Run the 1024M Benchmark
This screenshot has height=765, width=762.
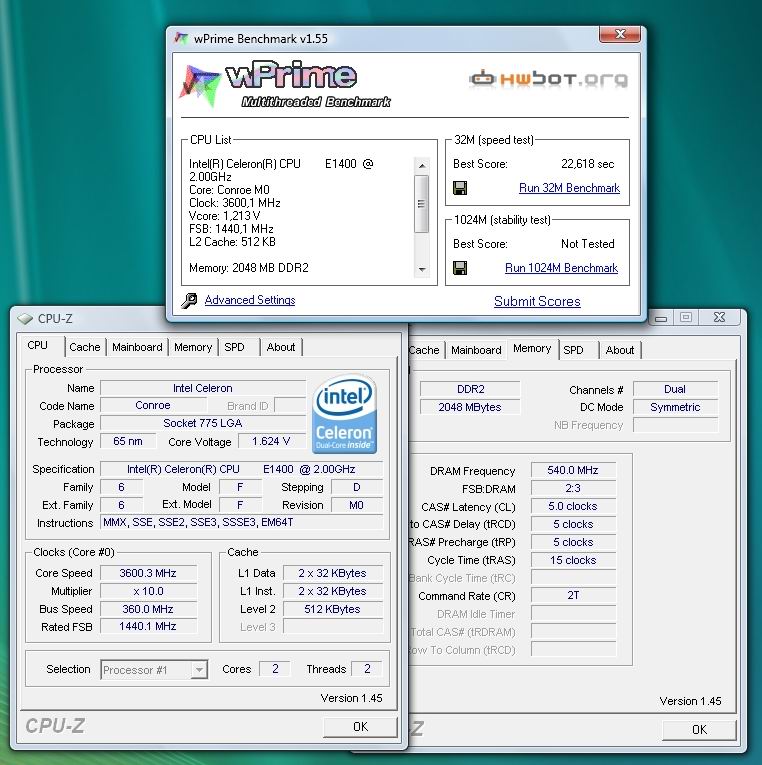click(561, 268)
